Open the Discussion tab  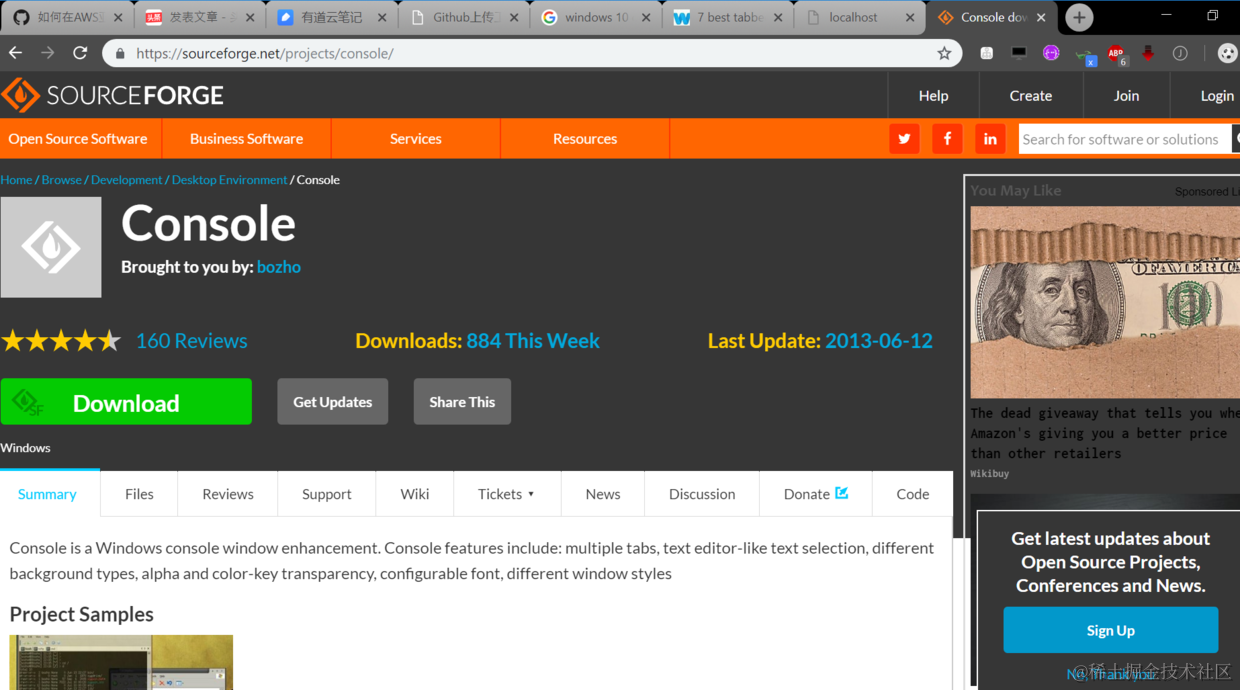point(702,494)
